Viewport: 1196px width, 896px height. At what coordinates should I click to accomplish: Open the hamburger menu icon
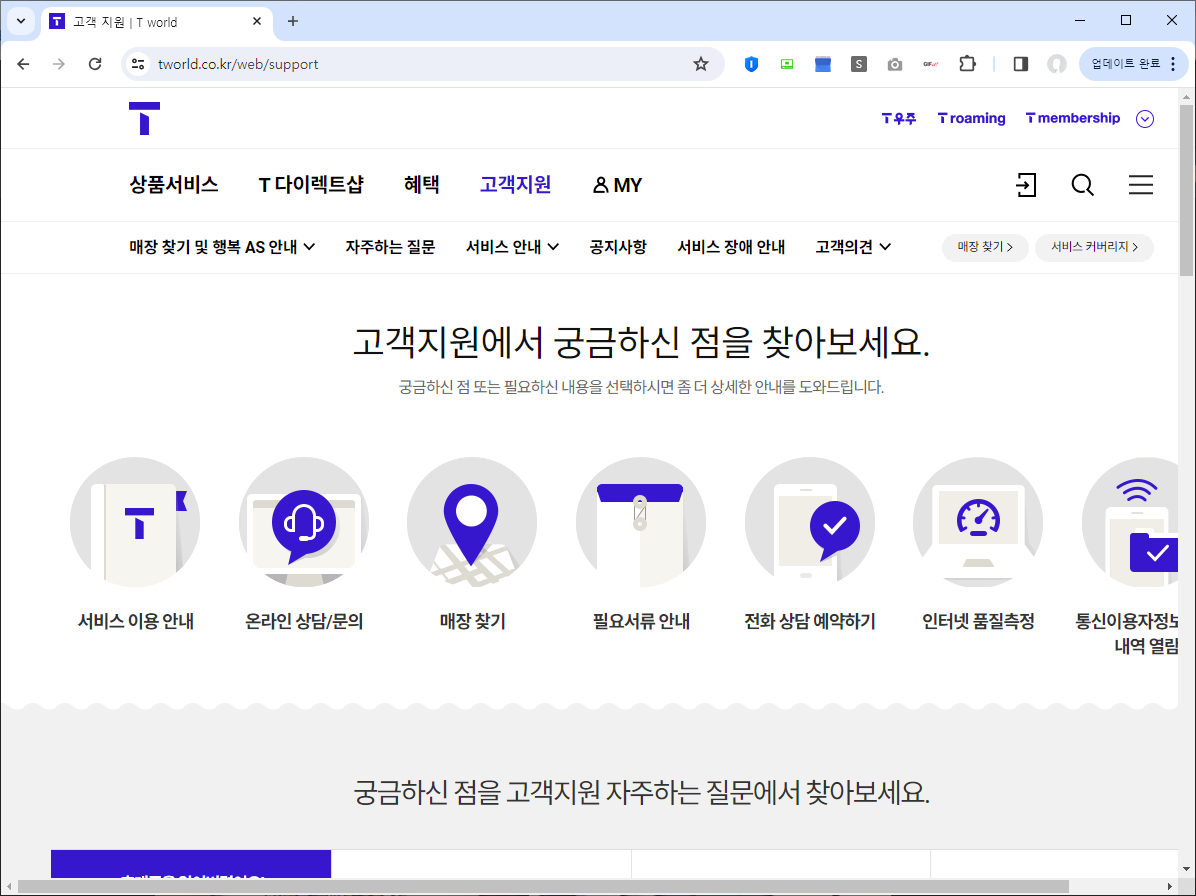[x=1140, y=185]
